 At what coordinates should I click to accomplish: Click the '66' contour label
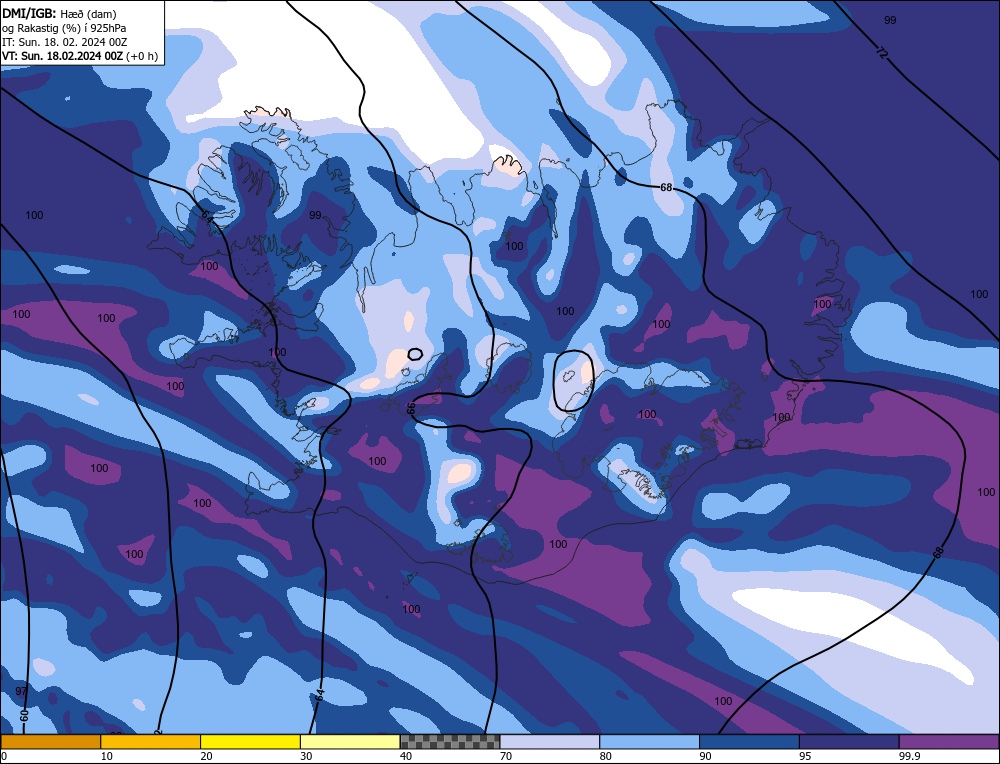411,408
